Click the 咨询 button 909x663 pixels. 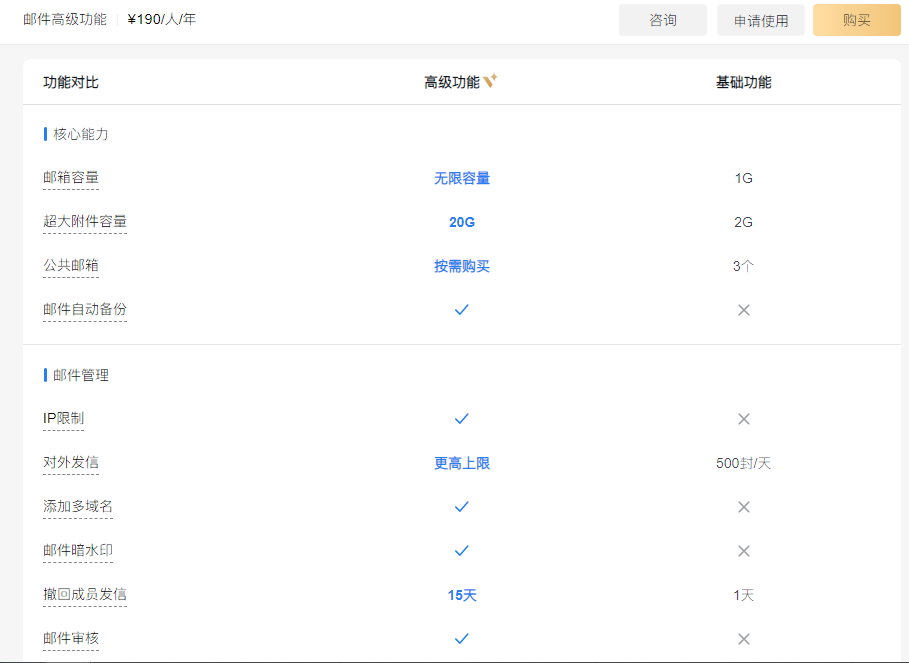(662, 19)
